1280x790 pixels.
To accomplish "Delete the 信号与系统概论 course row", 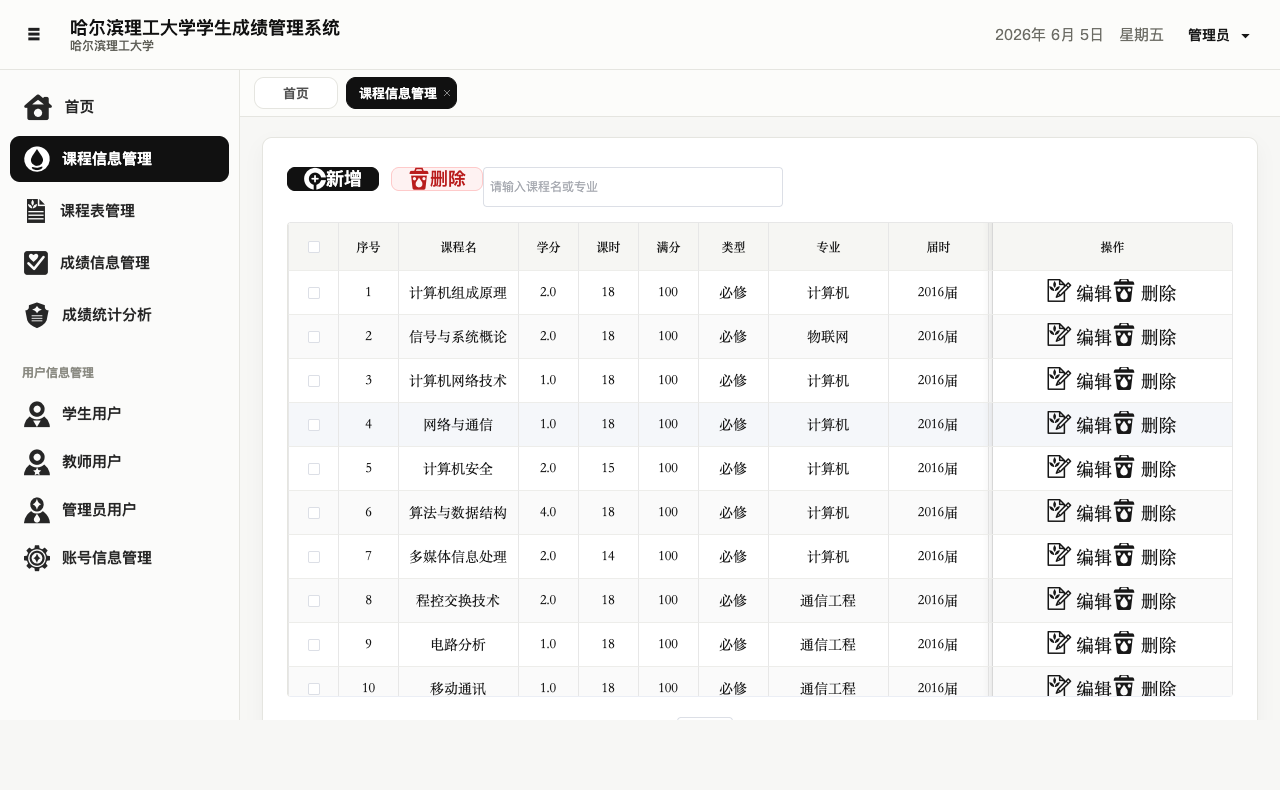I will pos(1145,336).
